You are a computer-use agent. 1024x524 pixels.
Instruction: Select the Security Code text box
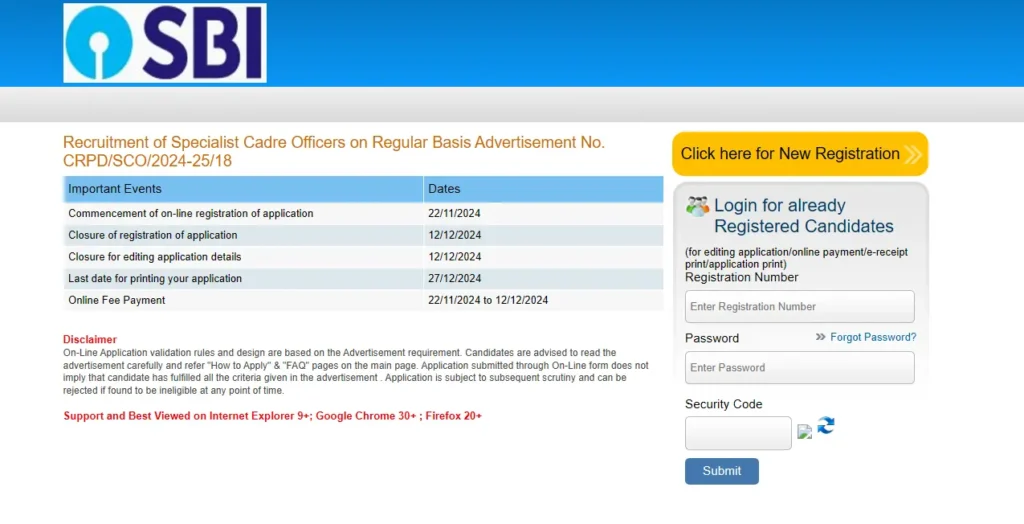click(x=738, y=433)
